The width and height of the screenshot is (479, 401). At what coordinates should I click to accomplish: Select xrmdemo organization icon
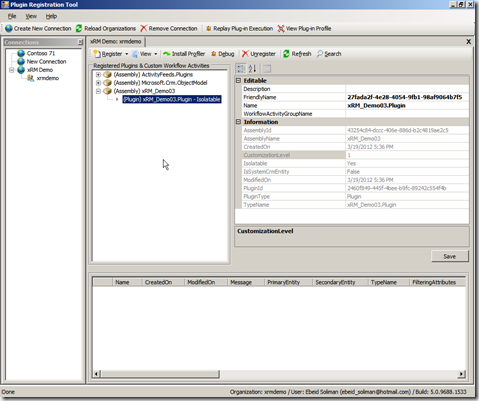(31, 78)
